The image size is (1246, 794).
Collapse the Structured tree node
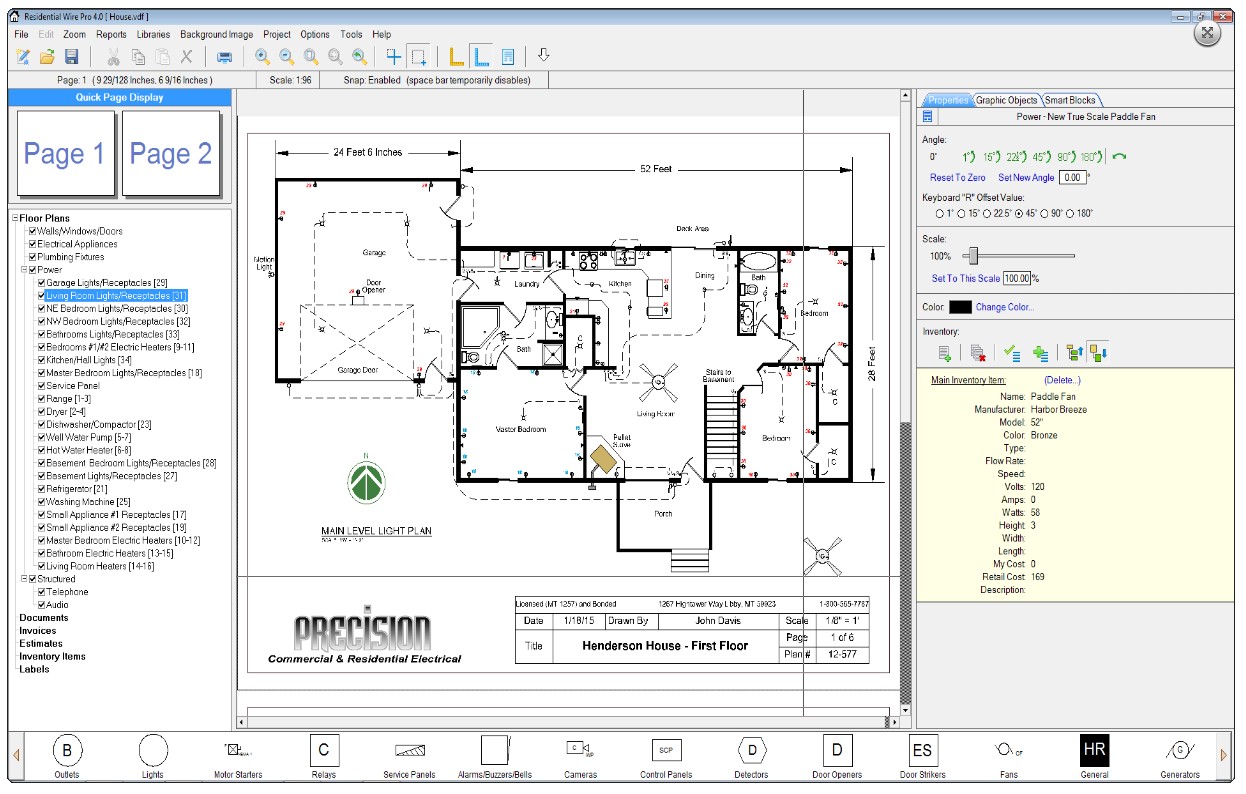24,579
